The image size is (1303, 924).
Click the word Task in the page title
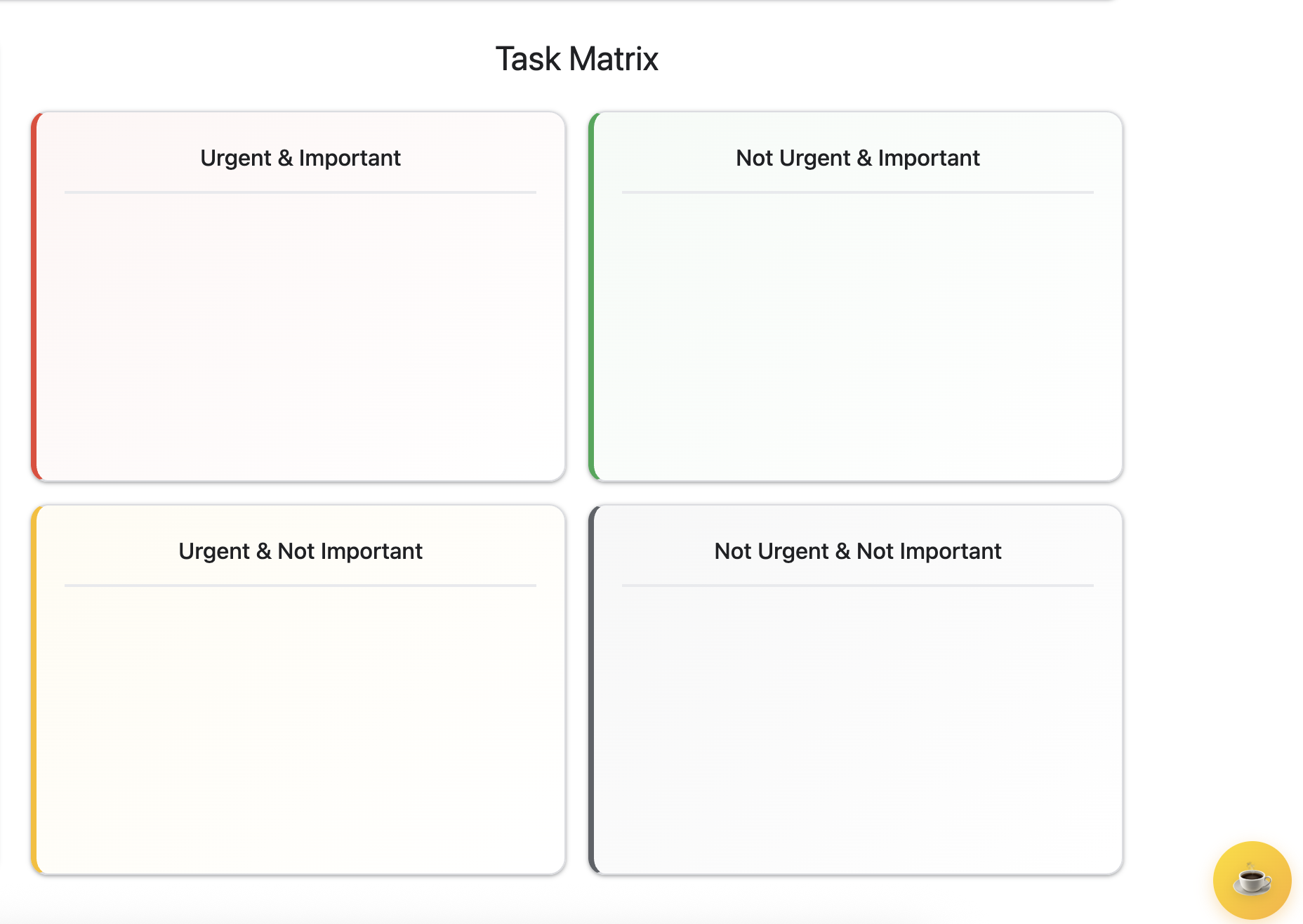pos(528,59)
